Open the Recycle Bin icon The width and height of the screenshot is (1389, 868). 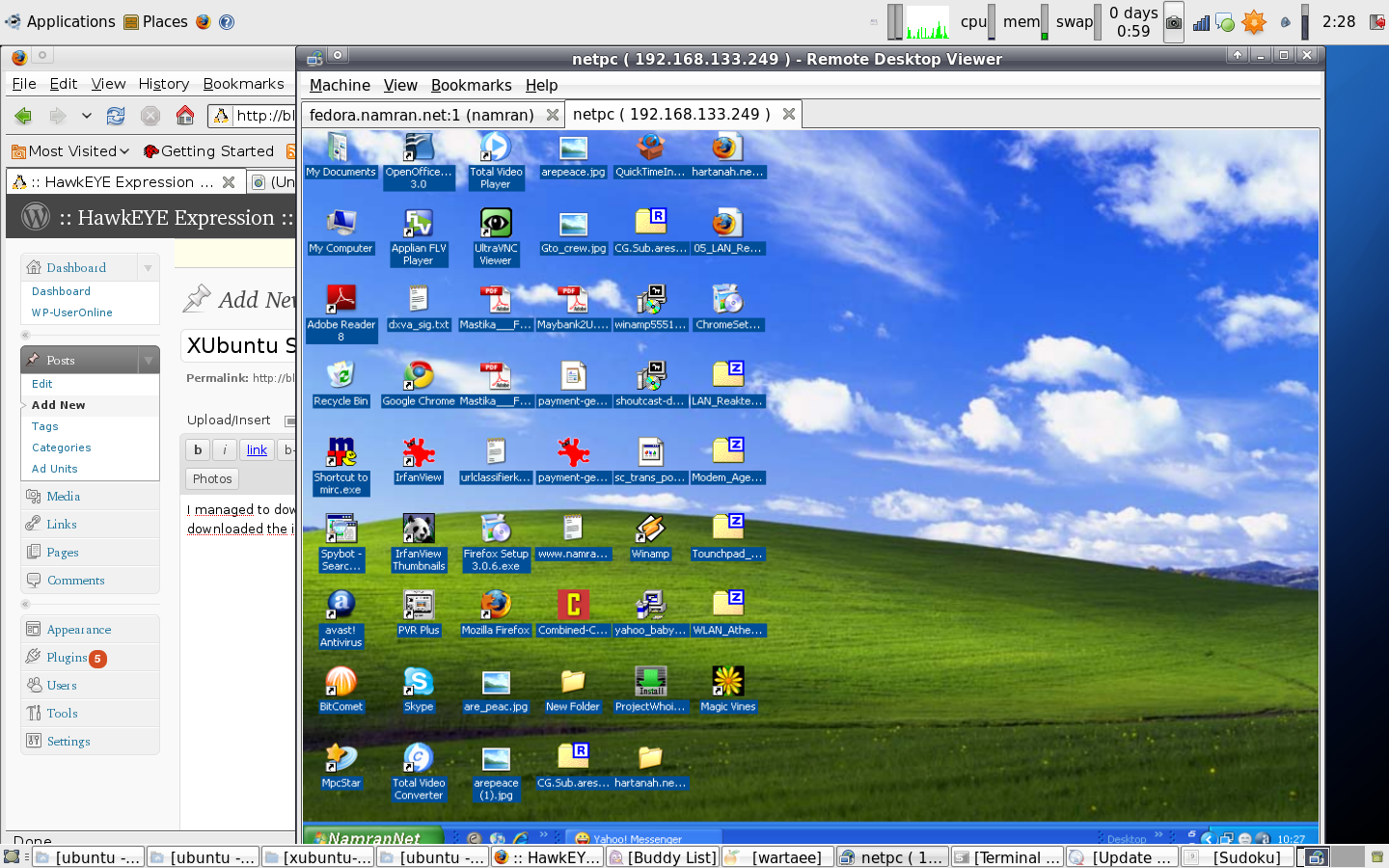coord(340,376)
